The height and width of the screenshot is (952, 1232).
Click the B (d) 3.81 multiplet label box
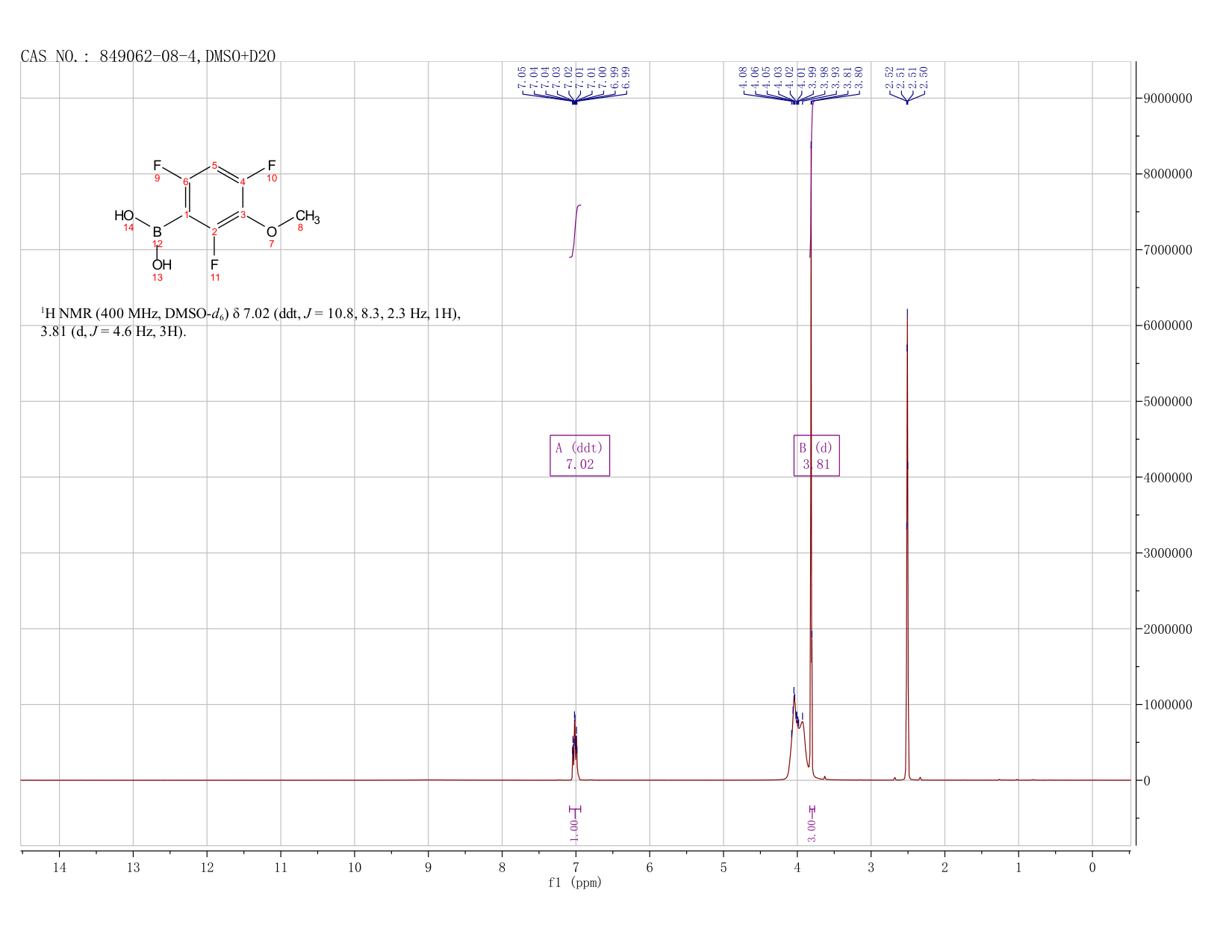click(816, 455)
